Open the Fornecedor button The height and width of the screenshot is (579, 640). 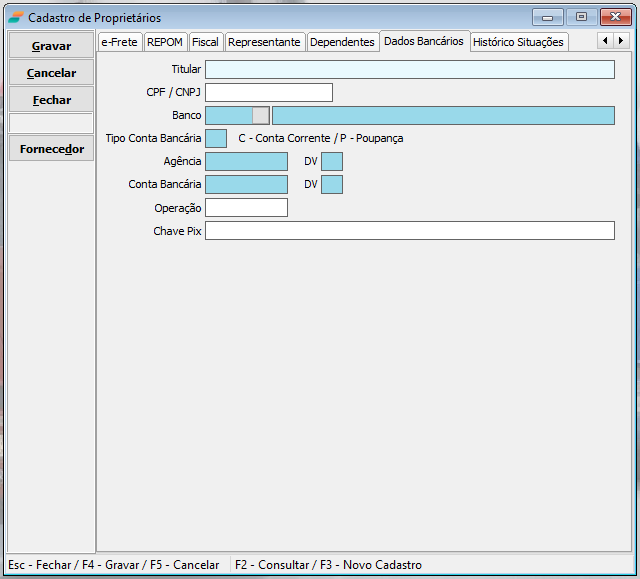[x=51, y=149]
